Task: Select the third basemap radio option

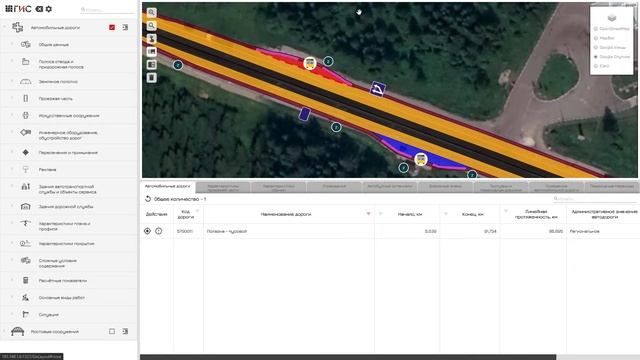Action: [x=596, y=47]
